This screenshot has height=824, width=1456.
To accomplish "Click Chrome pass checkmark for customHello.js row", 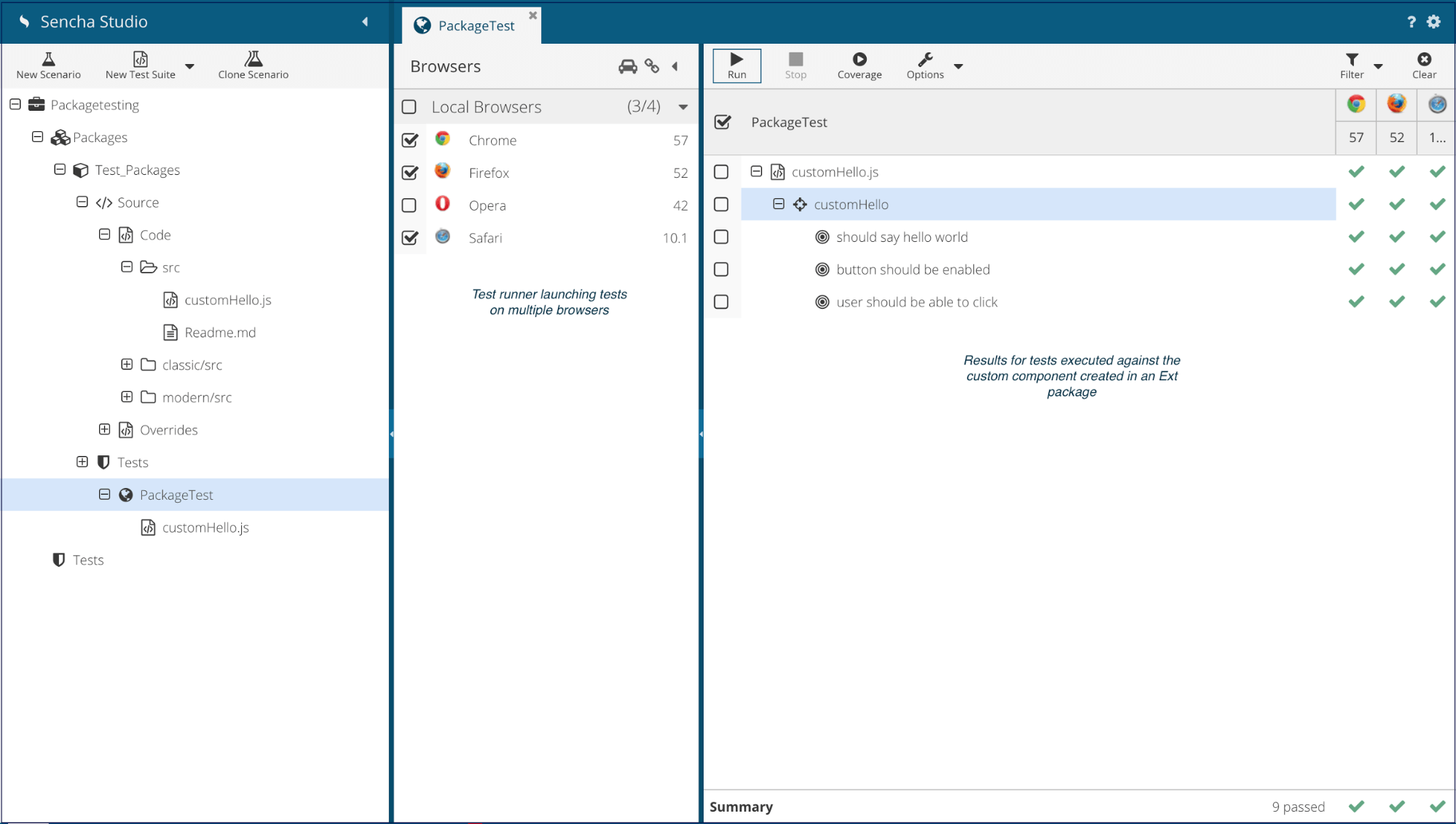I will tap(1356, 172).
